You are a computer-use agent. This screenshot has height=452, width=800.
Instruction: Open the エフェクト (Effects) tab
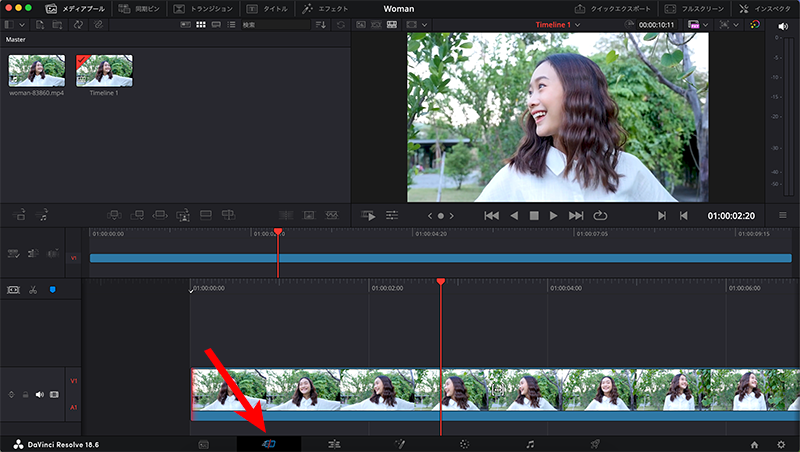[x=325, y=9]
